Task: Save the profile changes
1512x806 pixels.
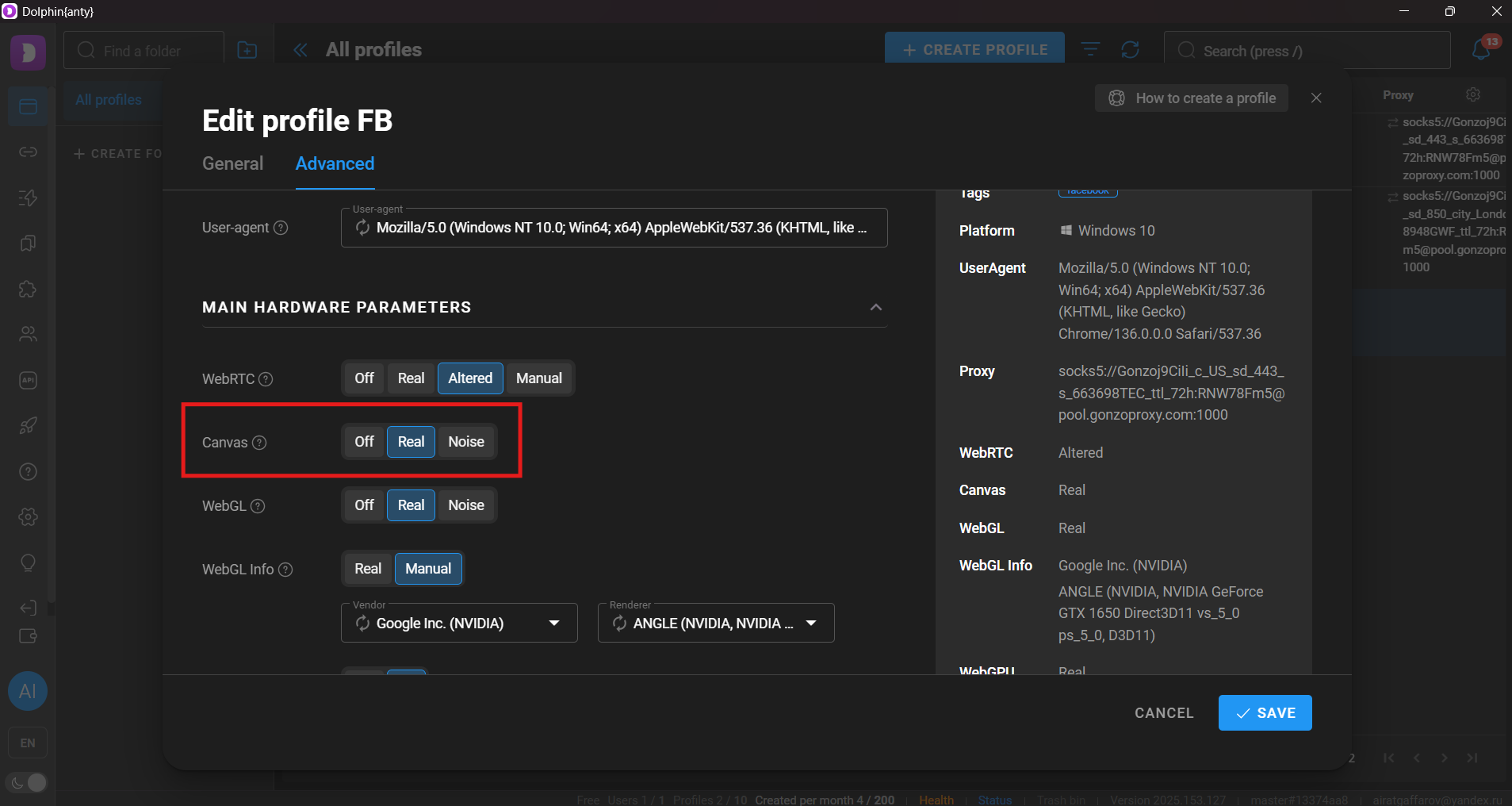Action: (1265, 712)
